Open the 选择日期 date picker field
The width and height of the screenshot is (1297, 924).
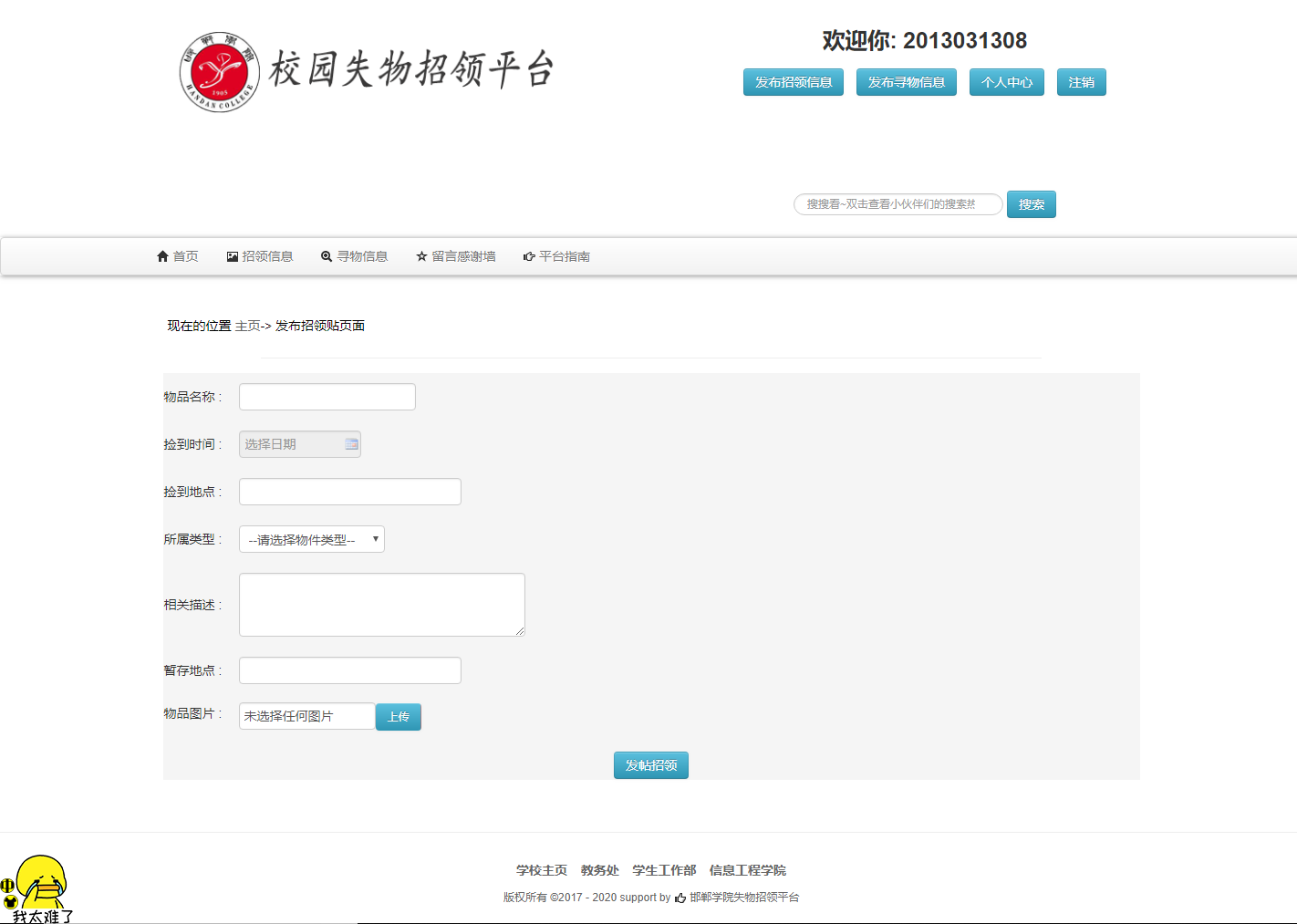pos(300,444)
